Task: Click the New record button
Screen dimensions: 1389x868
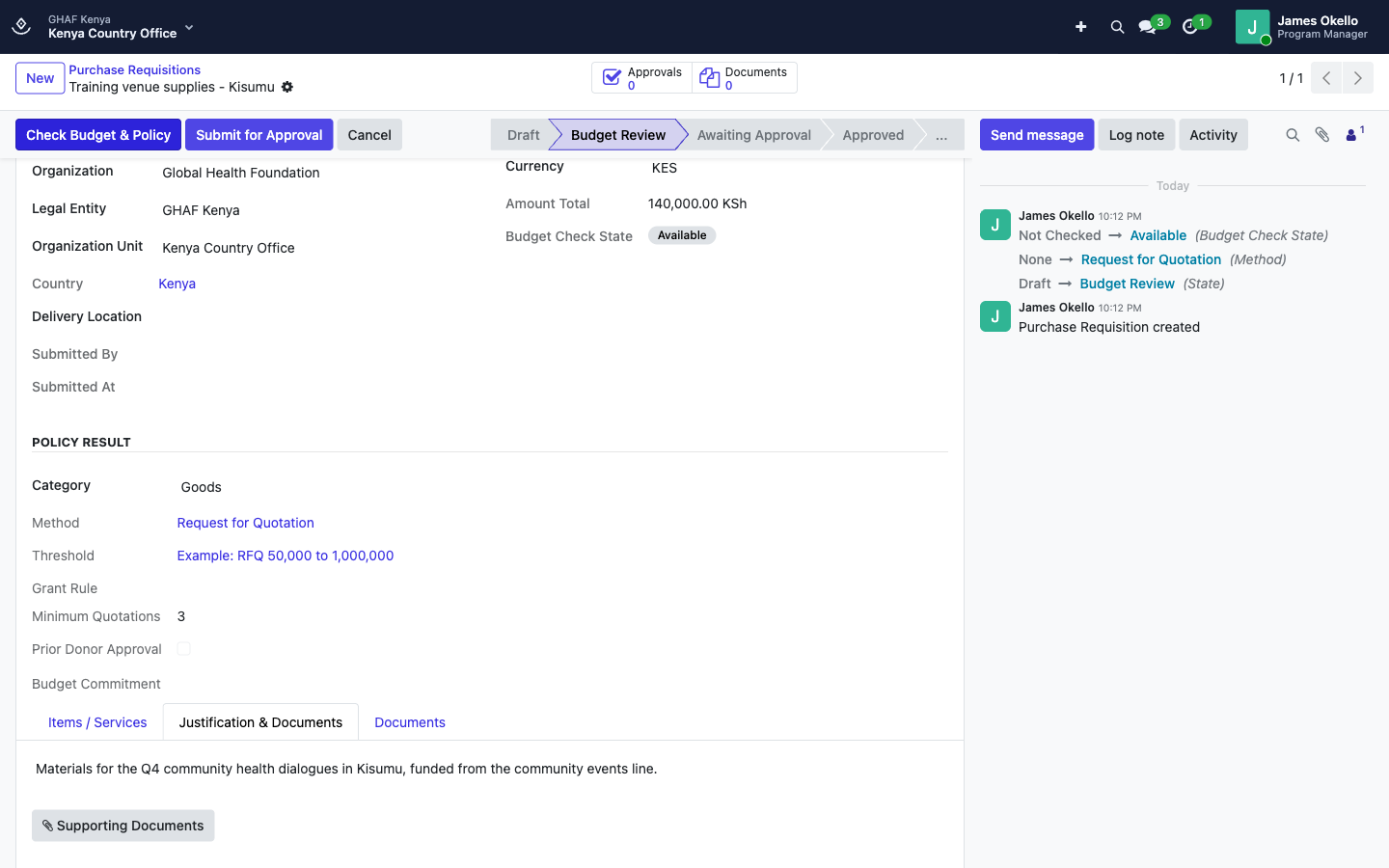Action: point(41,78)
